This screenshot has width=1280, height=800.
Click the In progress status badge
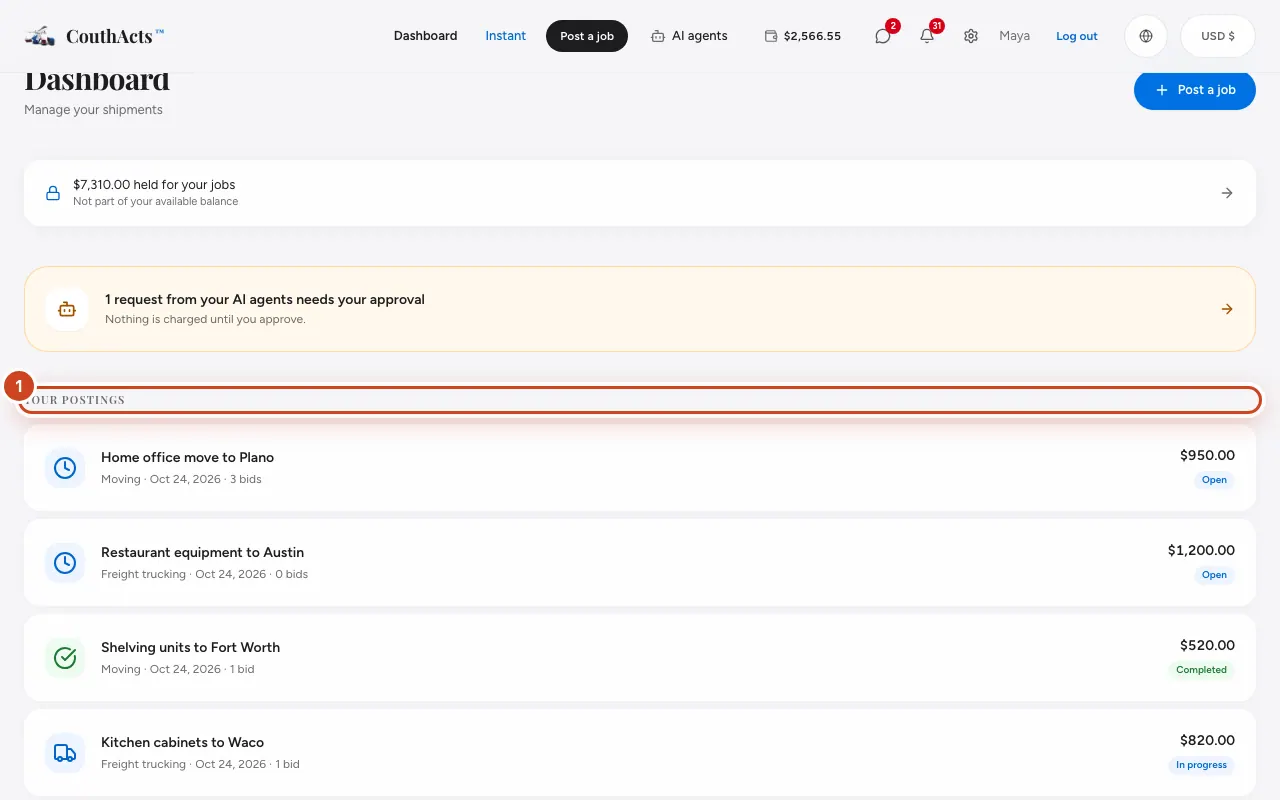point(1201,765)
